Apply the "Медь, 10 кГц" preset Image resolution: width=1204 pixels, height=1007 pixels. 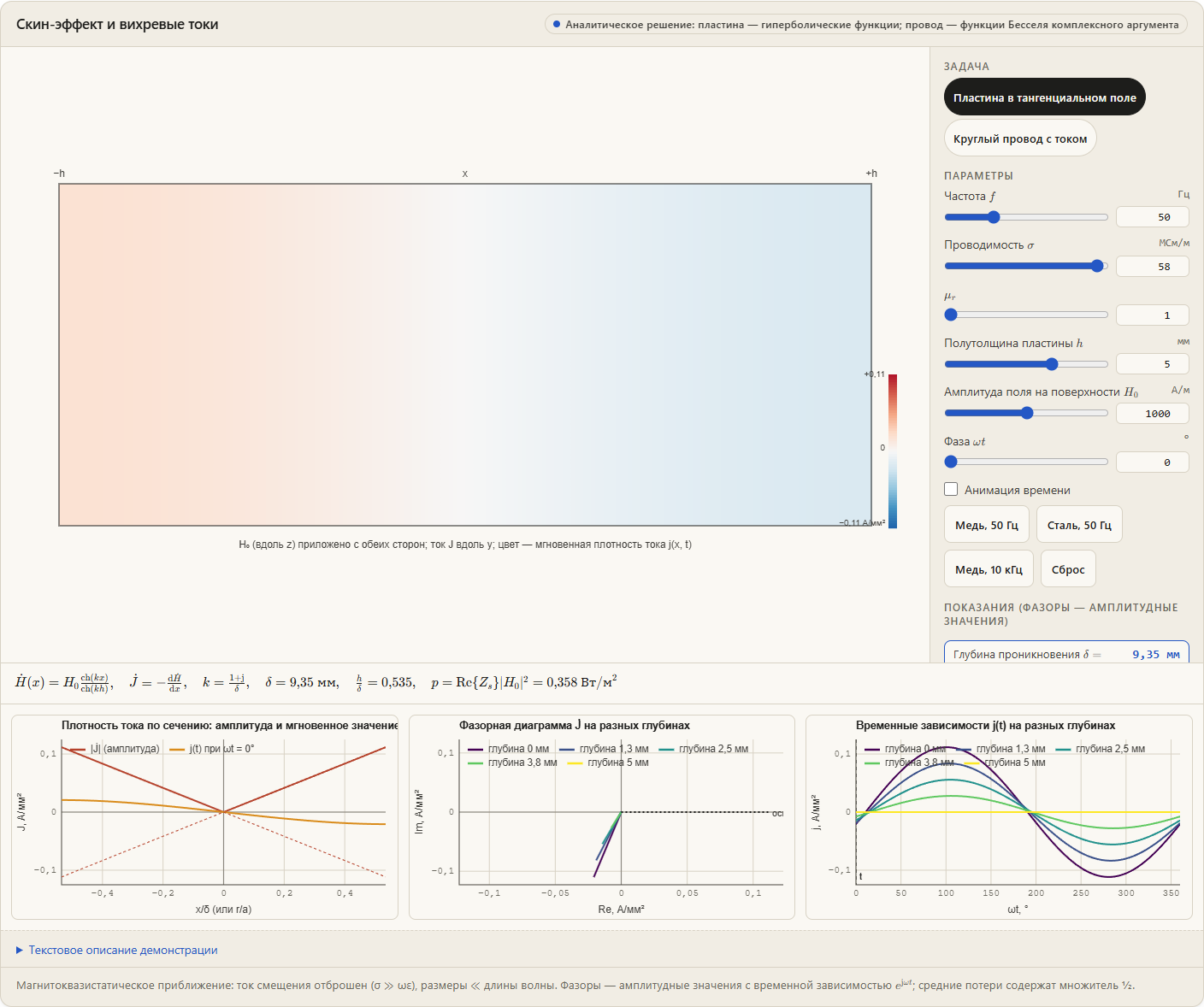pyautogui.click(x=989, y=569)
